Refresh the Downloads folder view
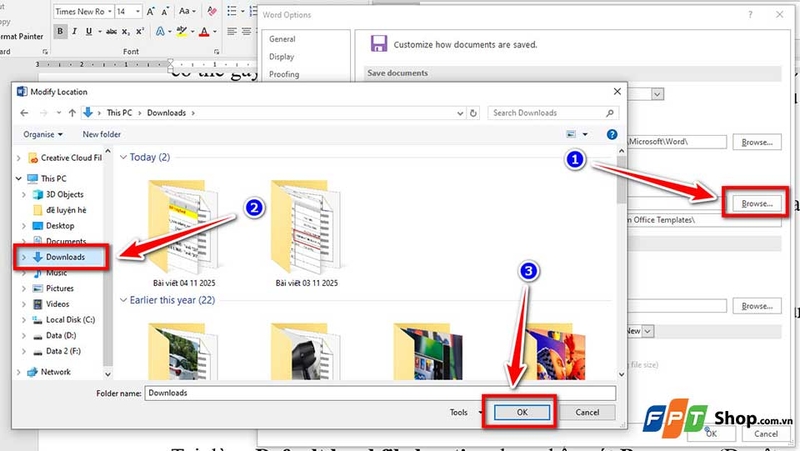The height and width of the screenshot is (451, 800). (473, 113)
